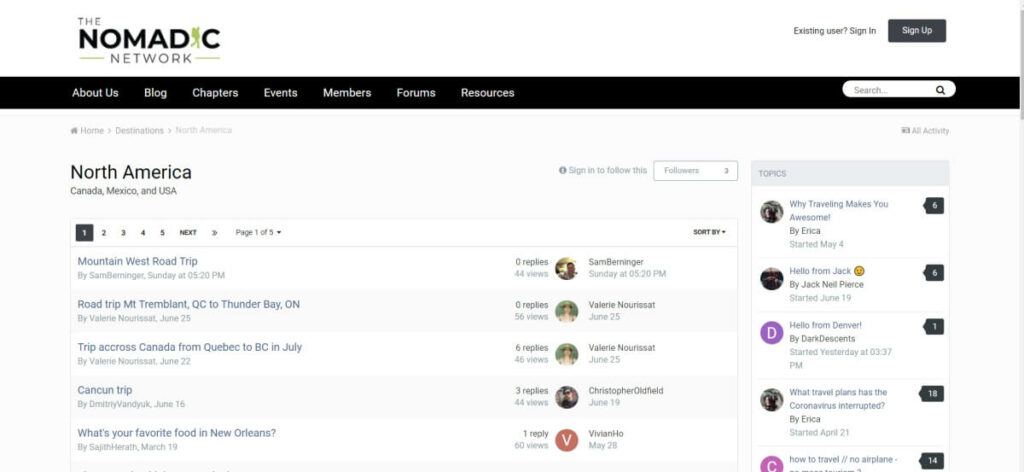The height and width of the screenshot is (472, 1024).
Task: Click ChristopherOldfield last poster name
Action: [626, 390]
